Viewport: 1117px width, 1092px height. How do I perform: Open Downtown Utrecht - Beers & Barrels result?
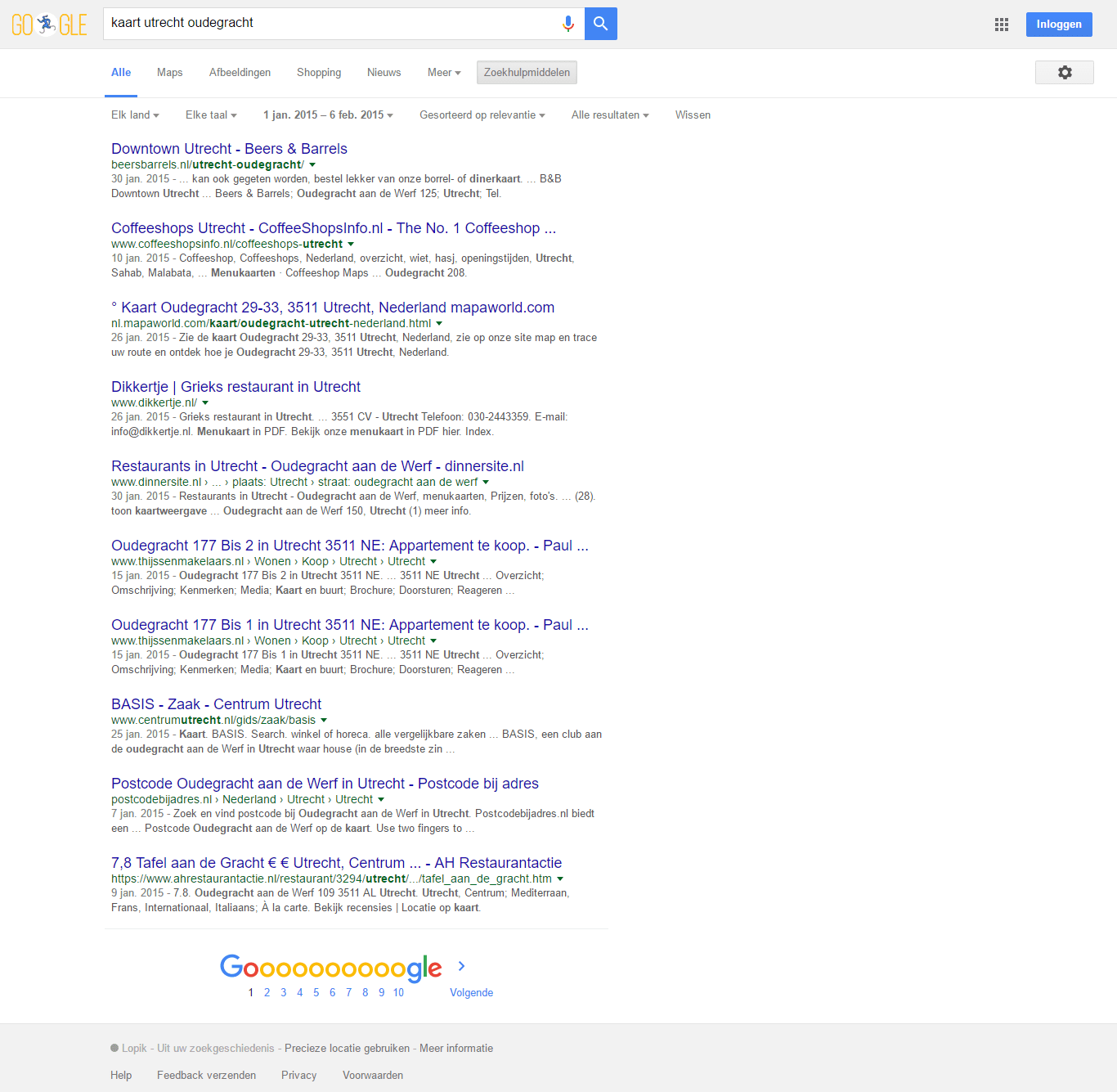pyautogui.click(x=229, y=149)
